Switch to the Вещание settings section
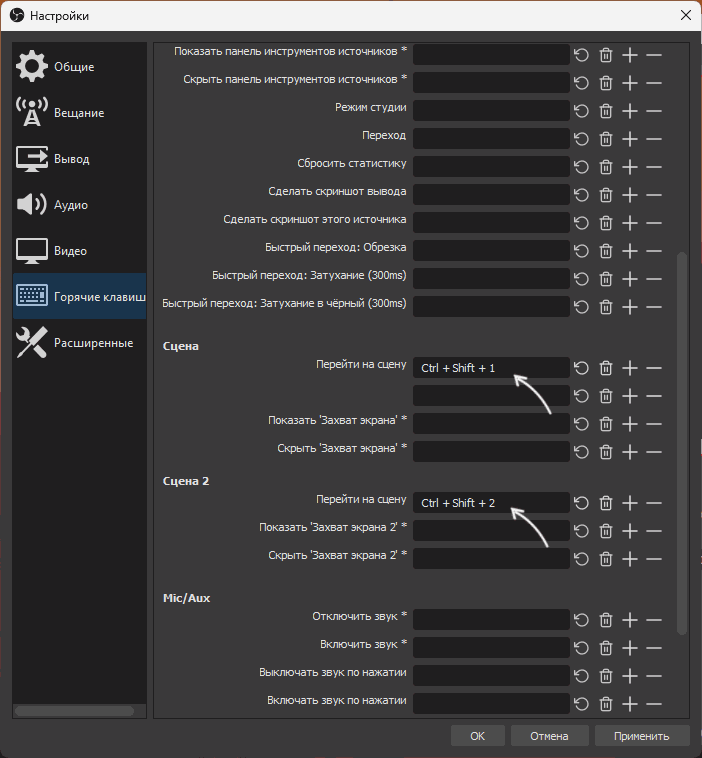Screen dimensions: 702x758 80,113
